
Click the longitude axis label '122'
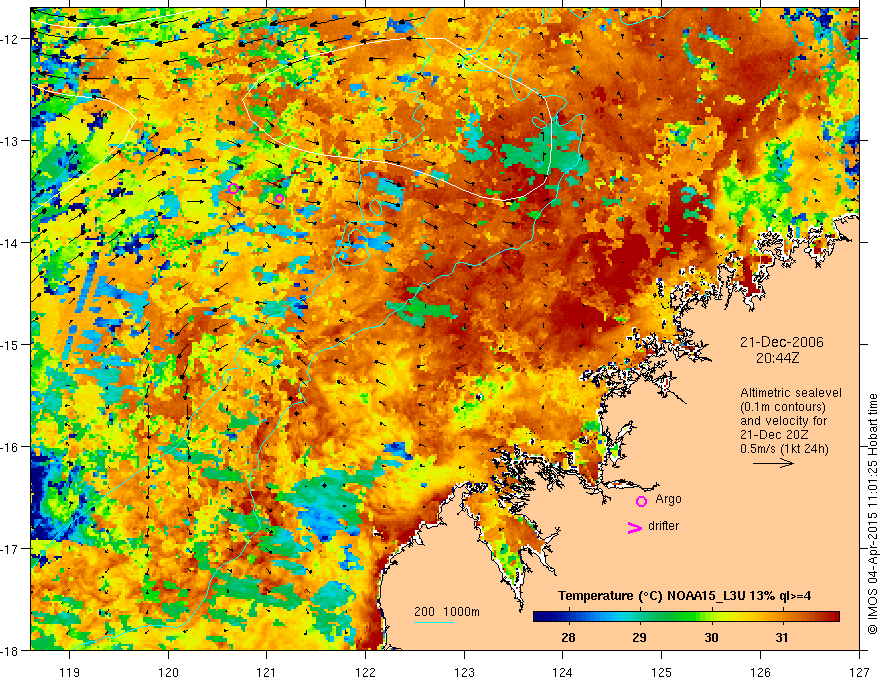pos(365,672)
